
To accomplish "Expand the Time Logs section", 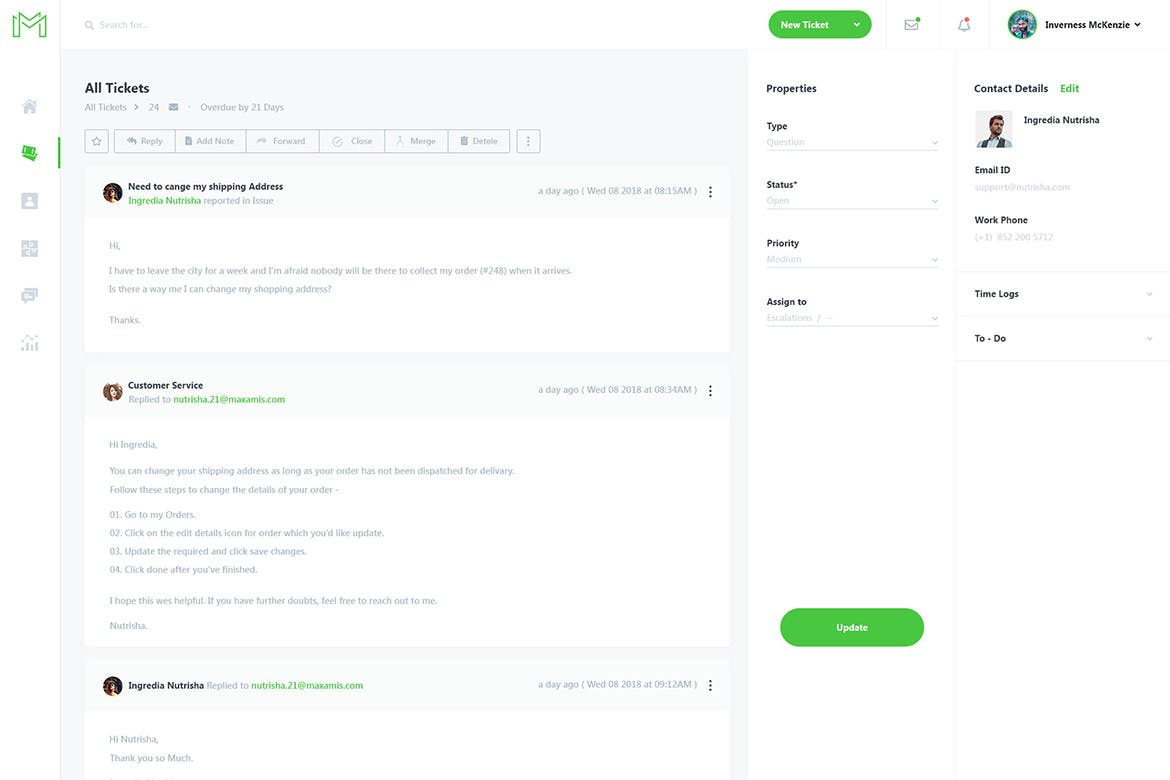I will (1062, 294).
